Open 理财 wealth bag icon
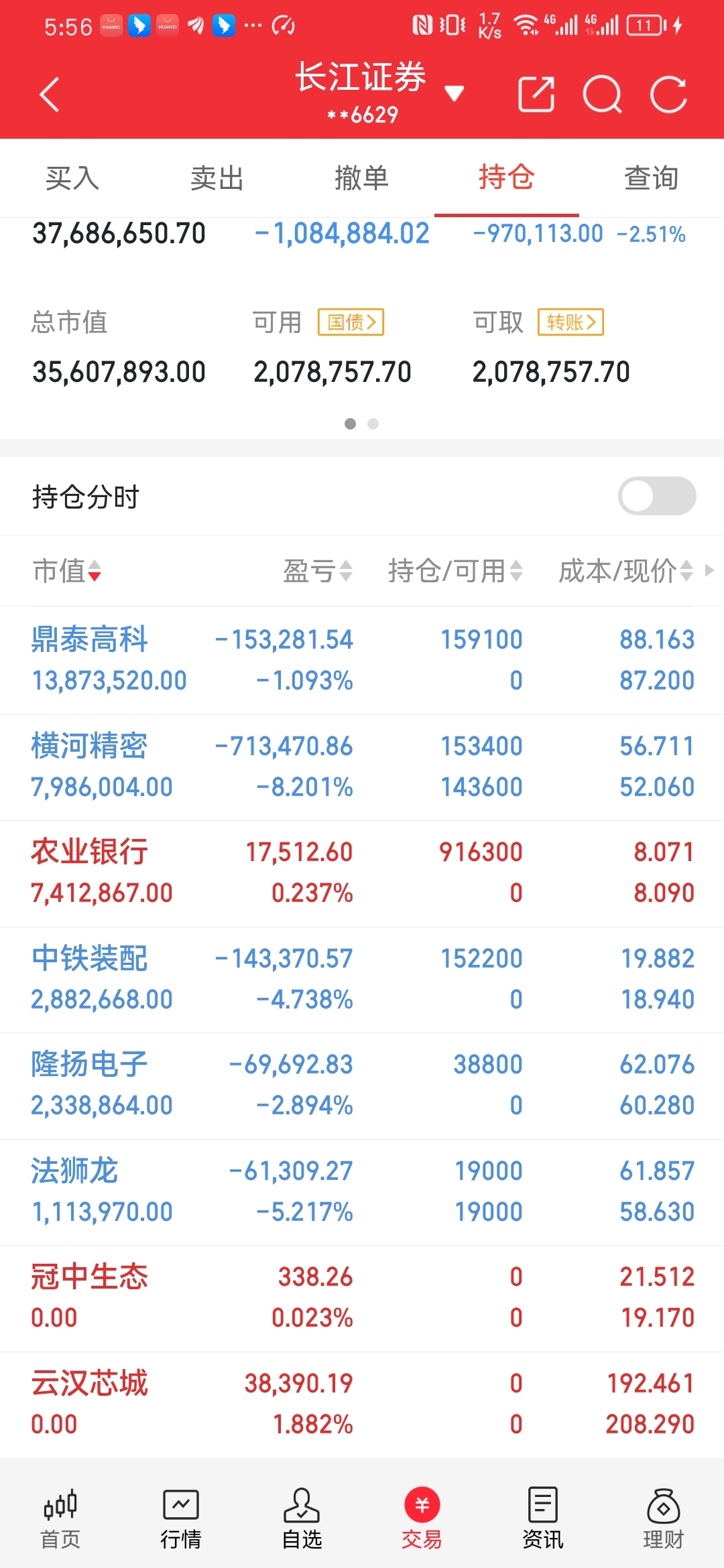 pos(663,1519)
